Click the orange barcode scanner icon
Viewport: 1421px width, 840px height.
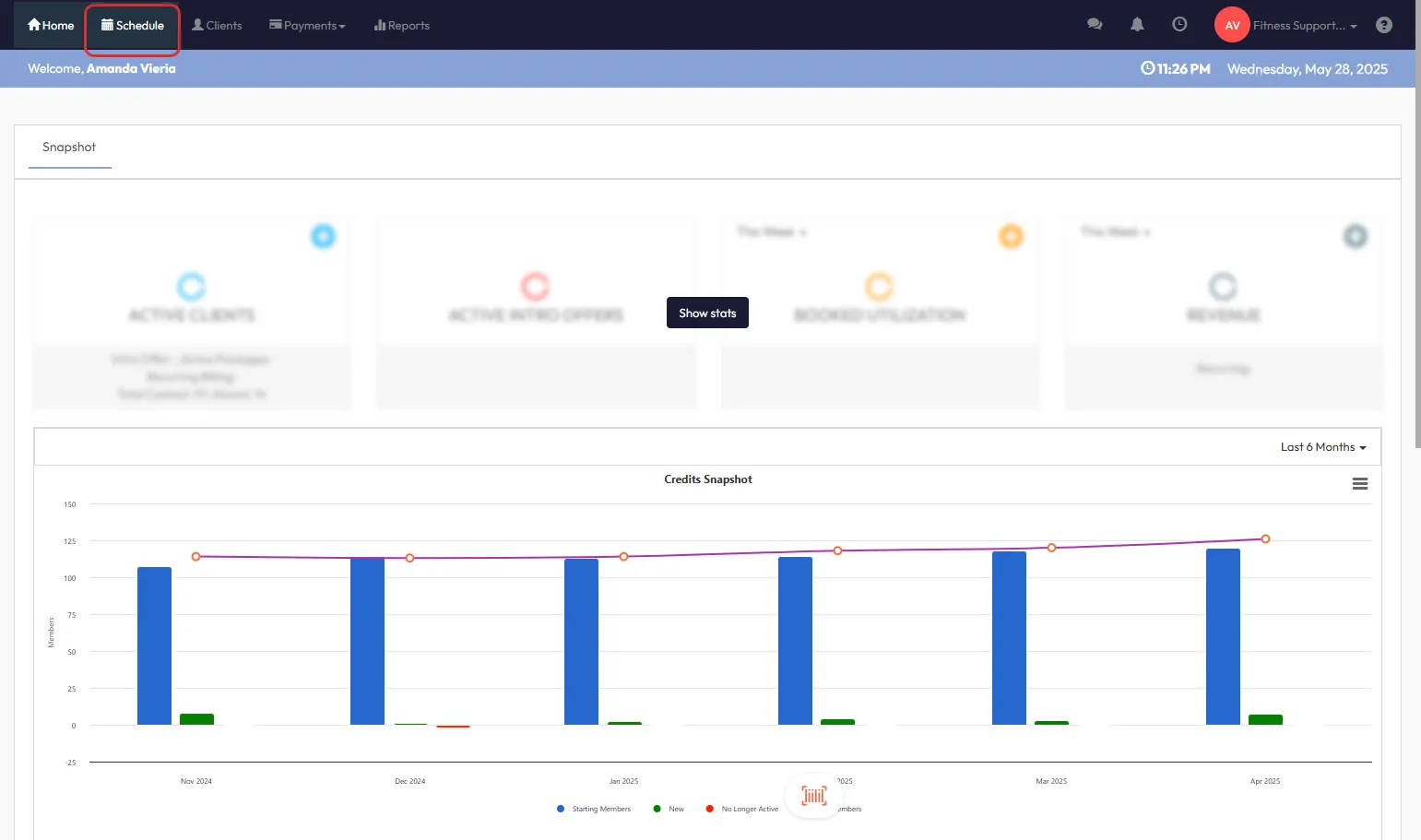pos(813,796)
